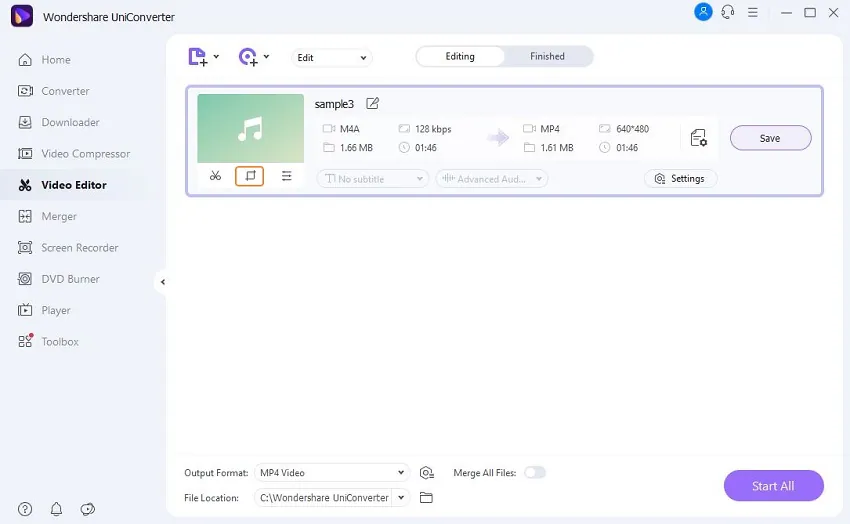Screen dimensions: 850x524
Task: Open notifications bell icon
Action: (x=56, y=509)
